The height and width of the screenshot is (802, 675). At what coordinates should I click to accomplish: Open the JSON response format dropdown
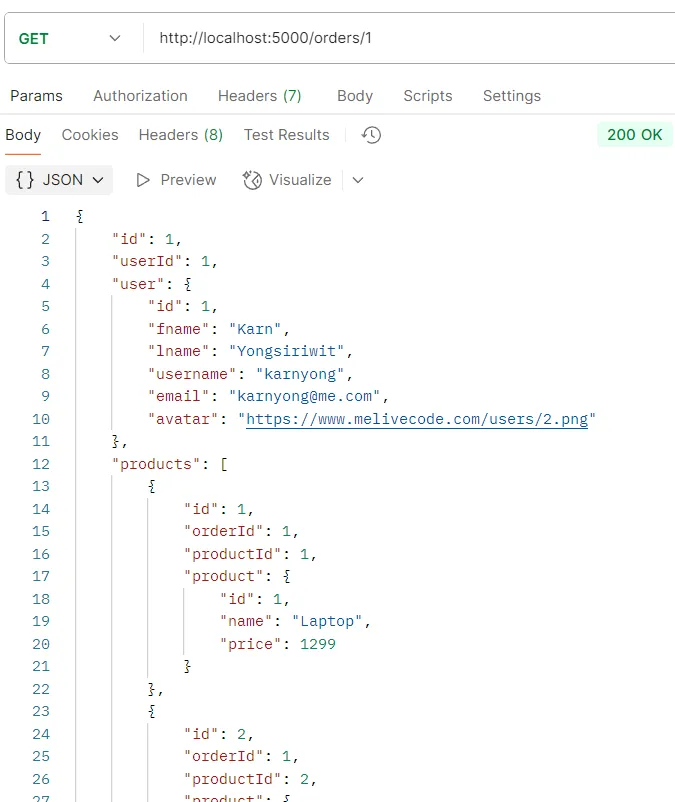59,180
